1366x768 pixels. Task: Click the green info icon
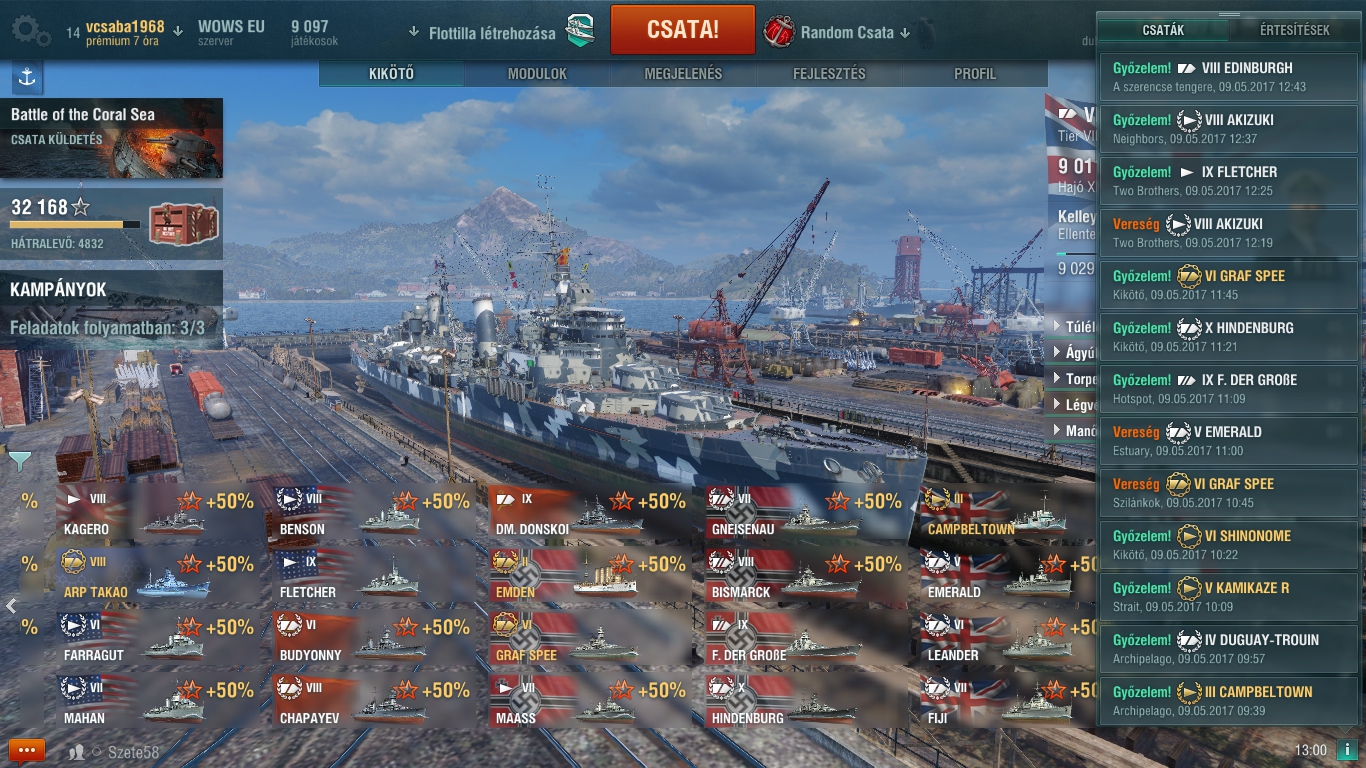(1346, 750)
